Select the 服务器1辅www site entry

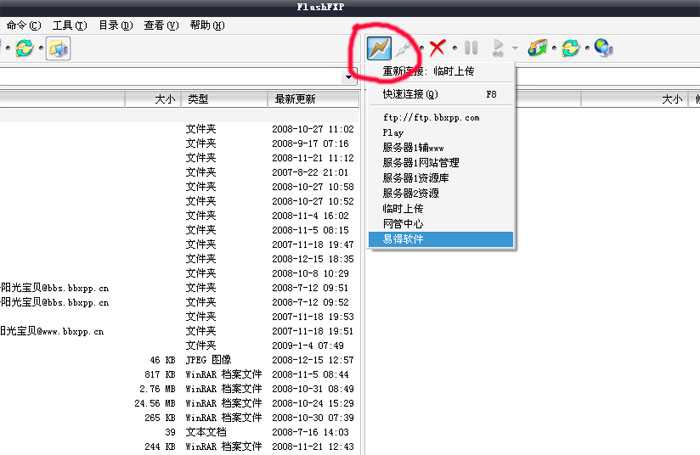(x=441, y=147)
